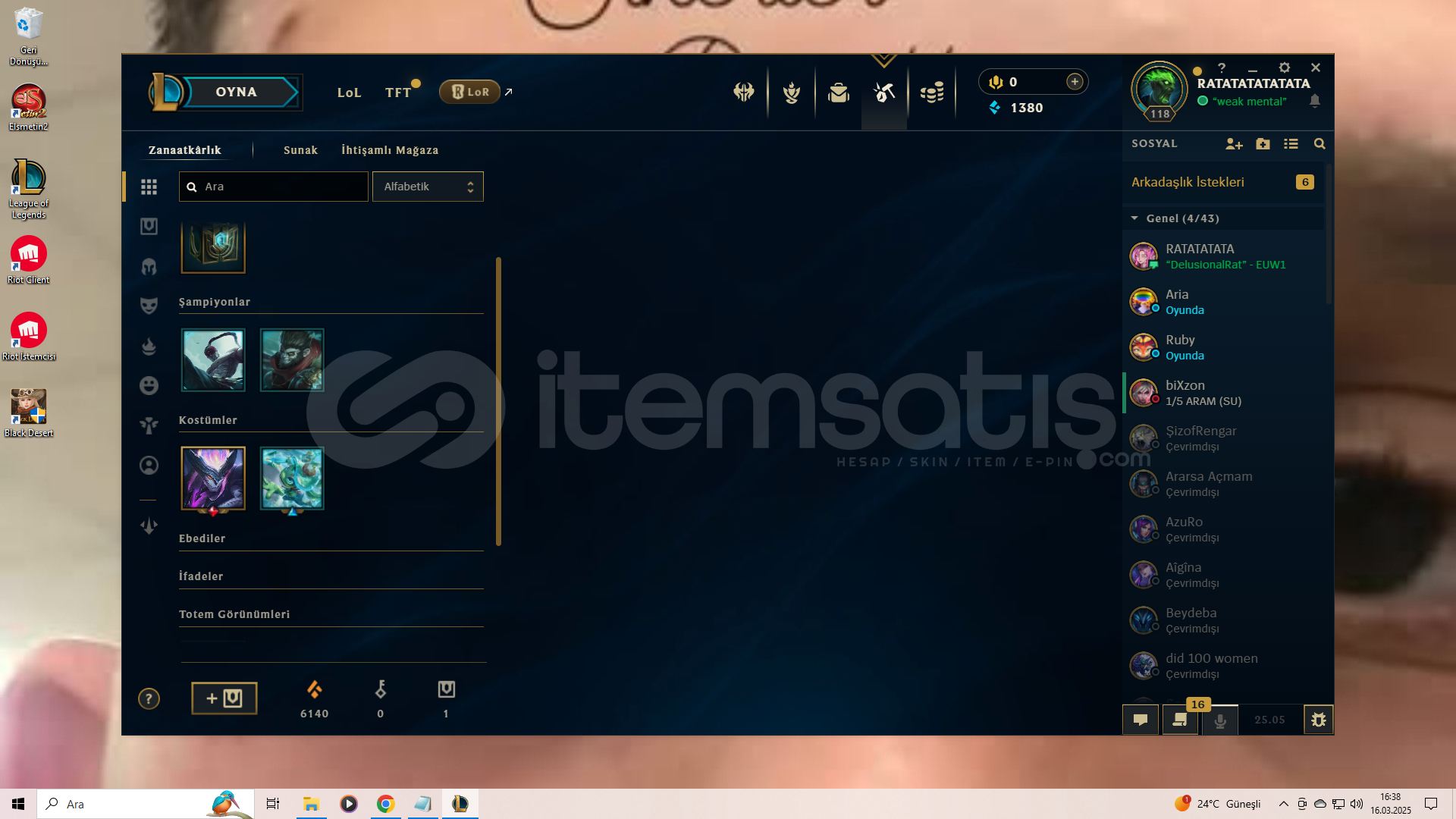
Task: Open the Profile laurel icon
Action: tap(792, 93)
